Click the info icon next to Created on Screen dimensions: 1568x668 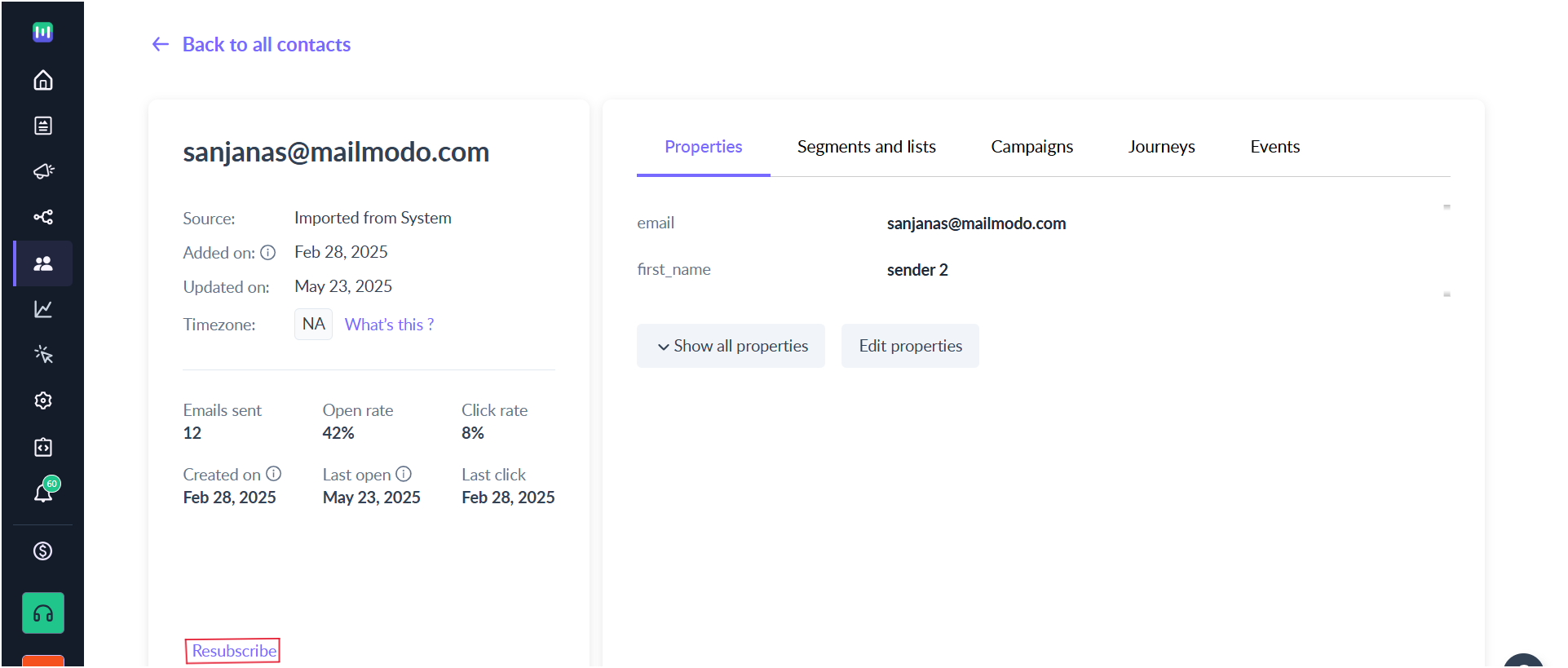[274, 474]
